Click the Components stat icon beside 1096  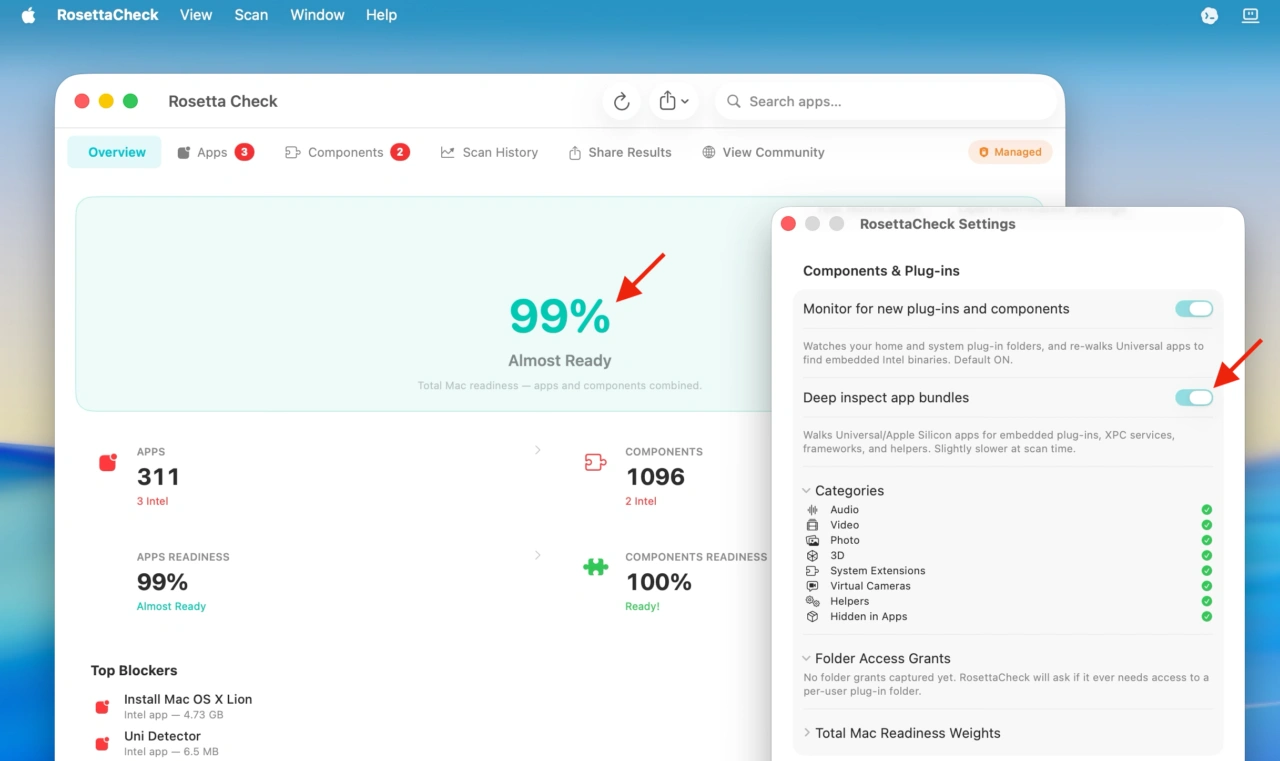[595, 462]
